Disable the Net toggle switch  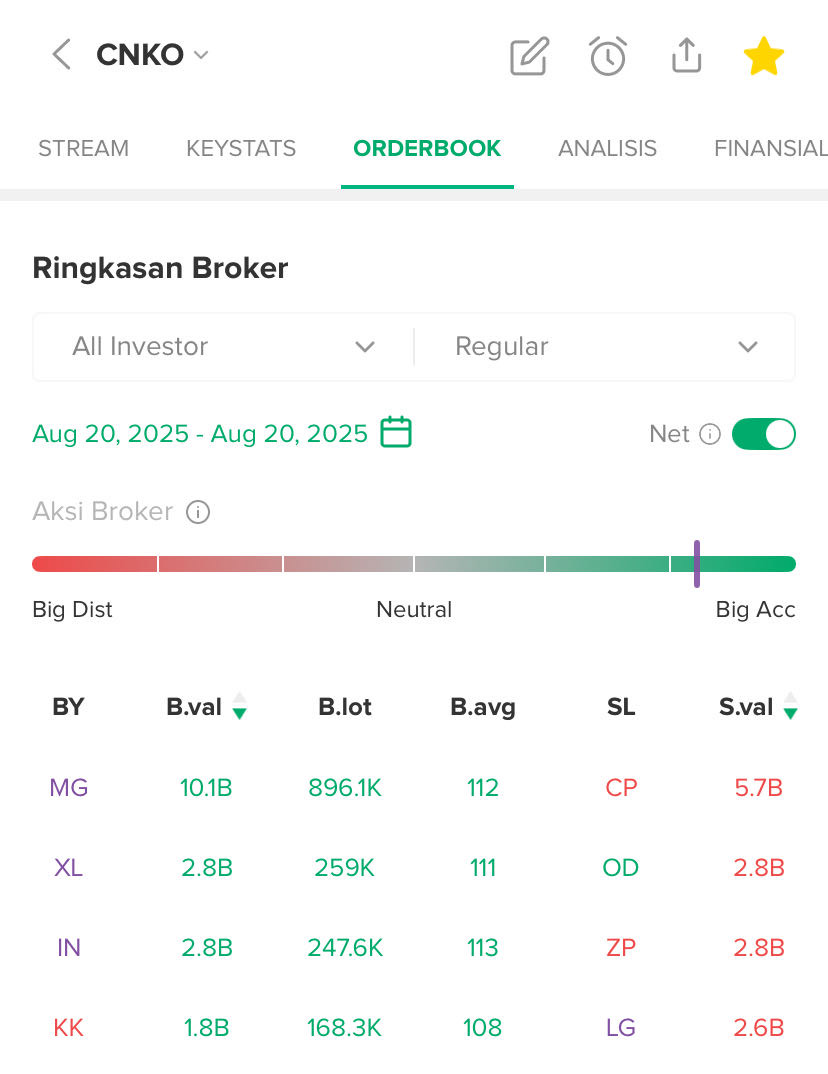click(764, 434)
